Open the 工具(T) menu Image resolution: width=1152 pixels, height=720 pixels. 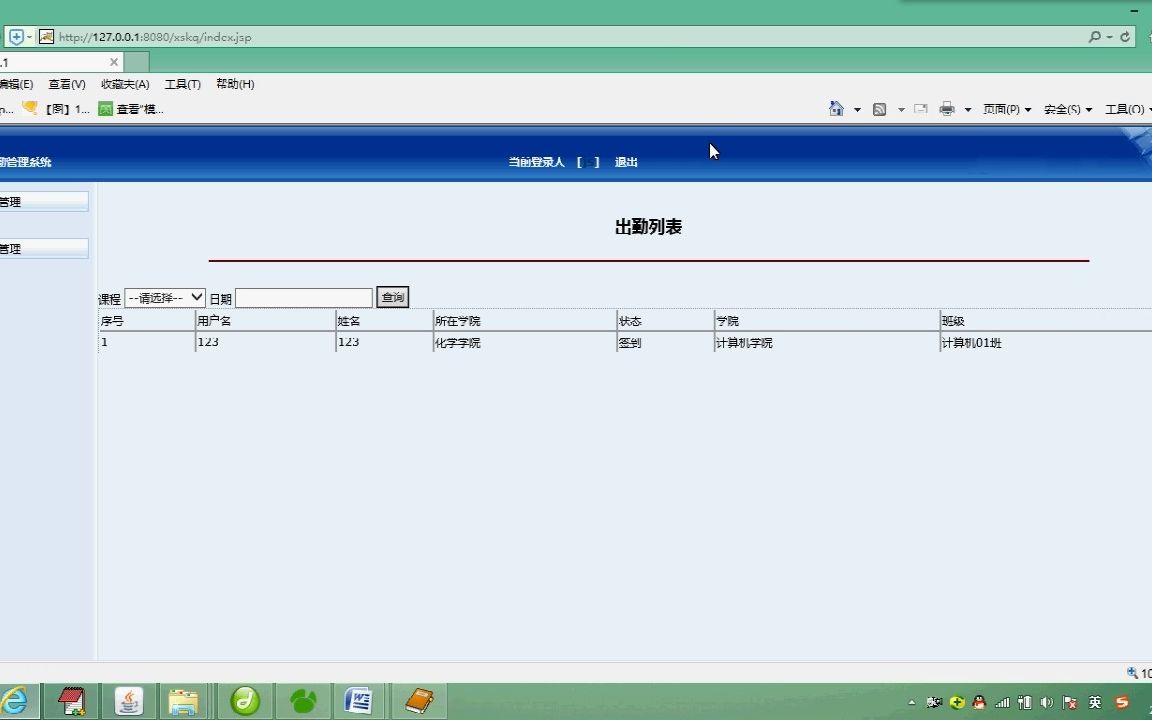pos(181,84)
